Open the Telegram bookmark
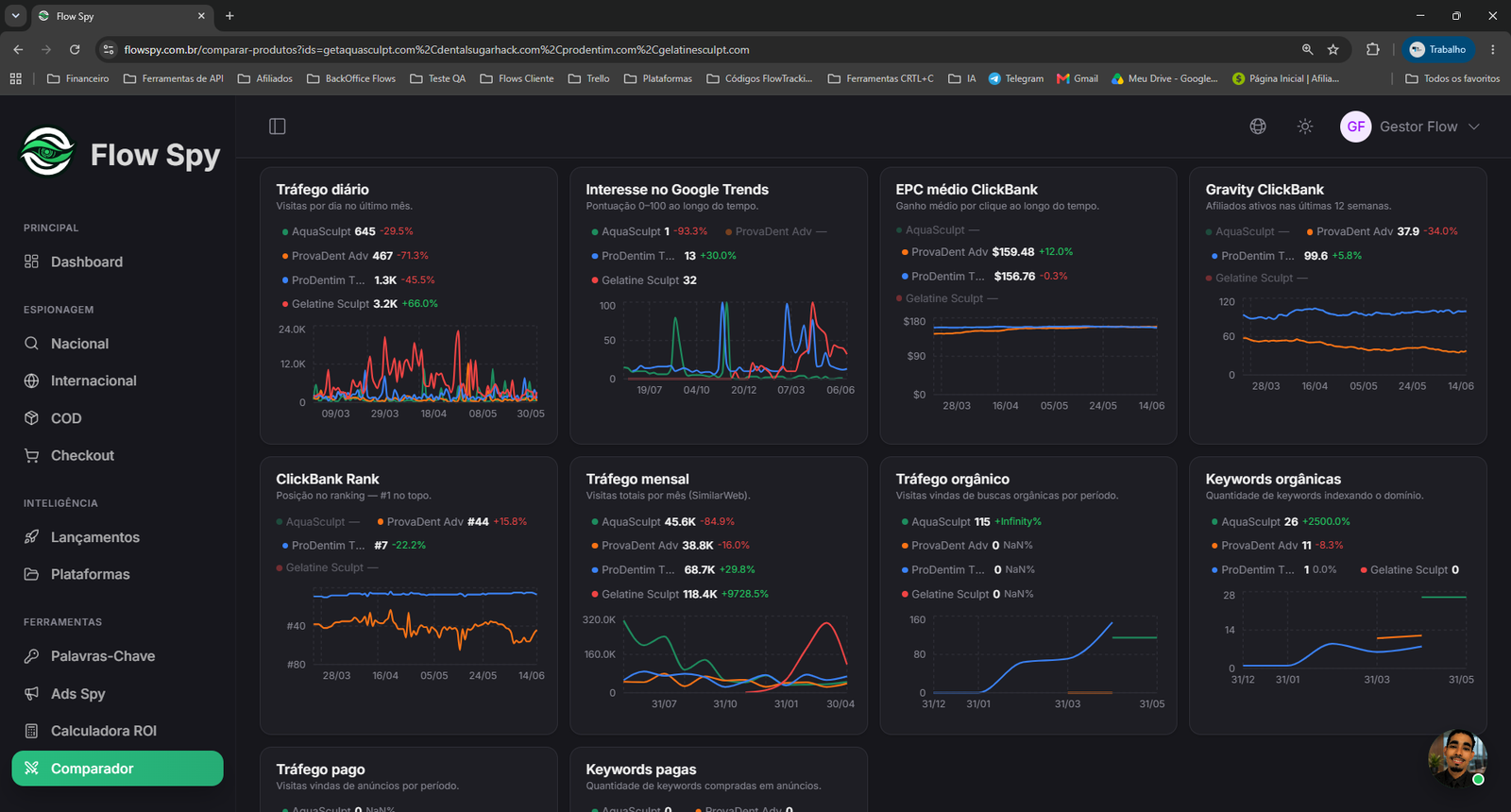The width and height of the screenshot is (1511, 812). 1016,78
